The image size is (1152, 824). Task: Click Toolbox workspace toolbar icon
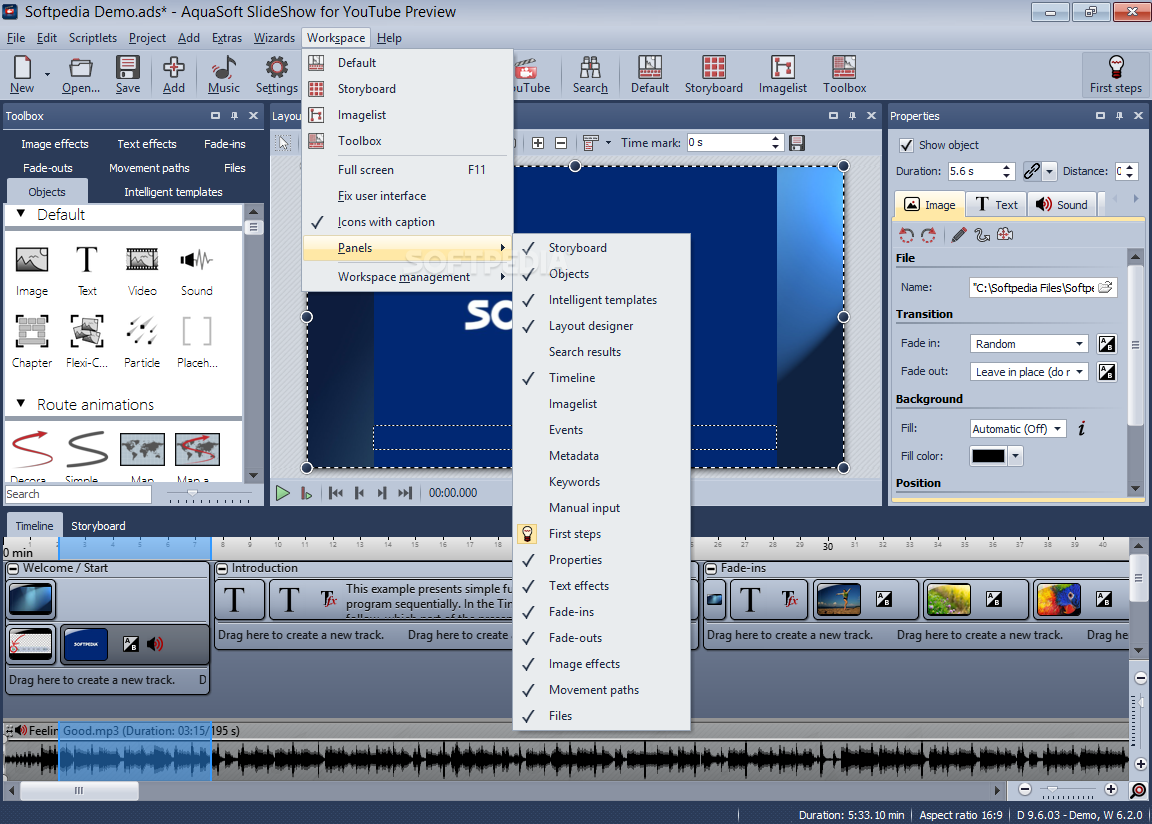point(844,74)
